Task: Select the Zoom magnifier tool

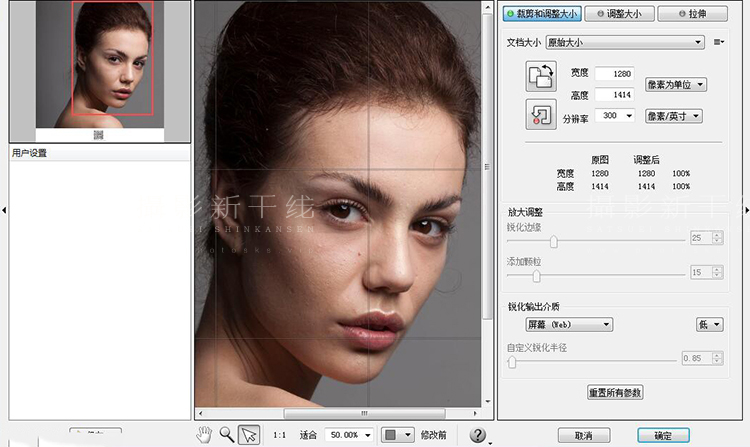Action: [227, 435]
